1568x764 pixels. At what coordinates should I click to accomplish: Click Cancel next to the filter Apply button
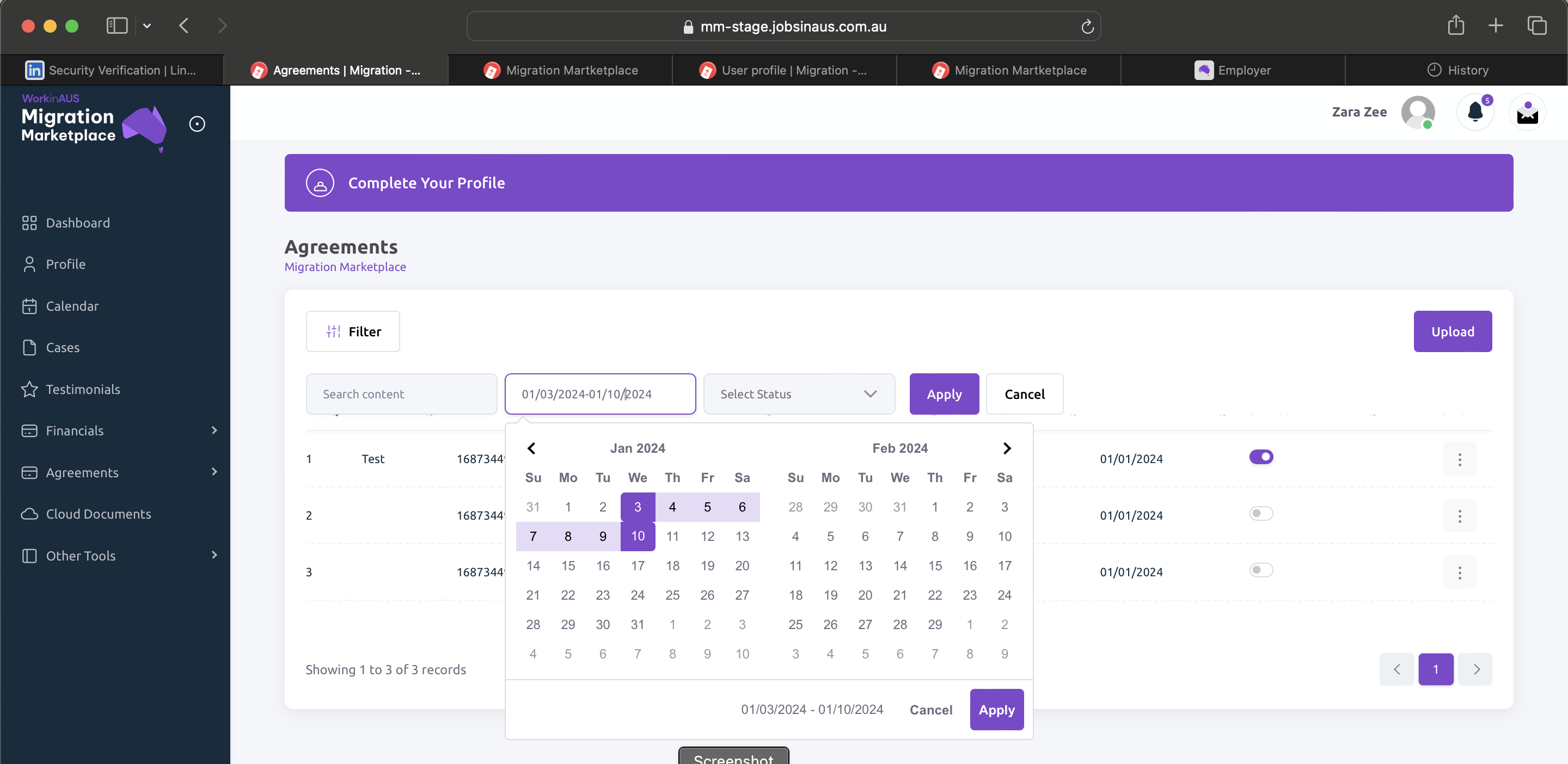pos(1024,394)
